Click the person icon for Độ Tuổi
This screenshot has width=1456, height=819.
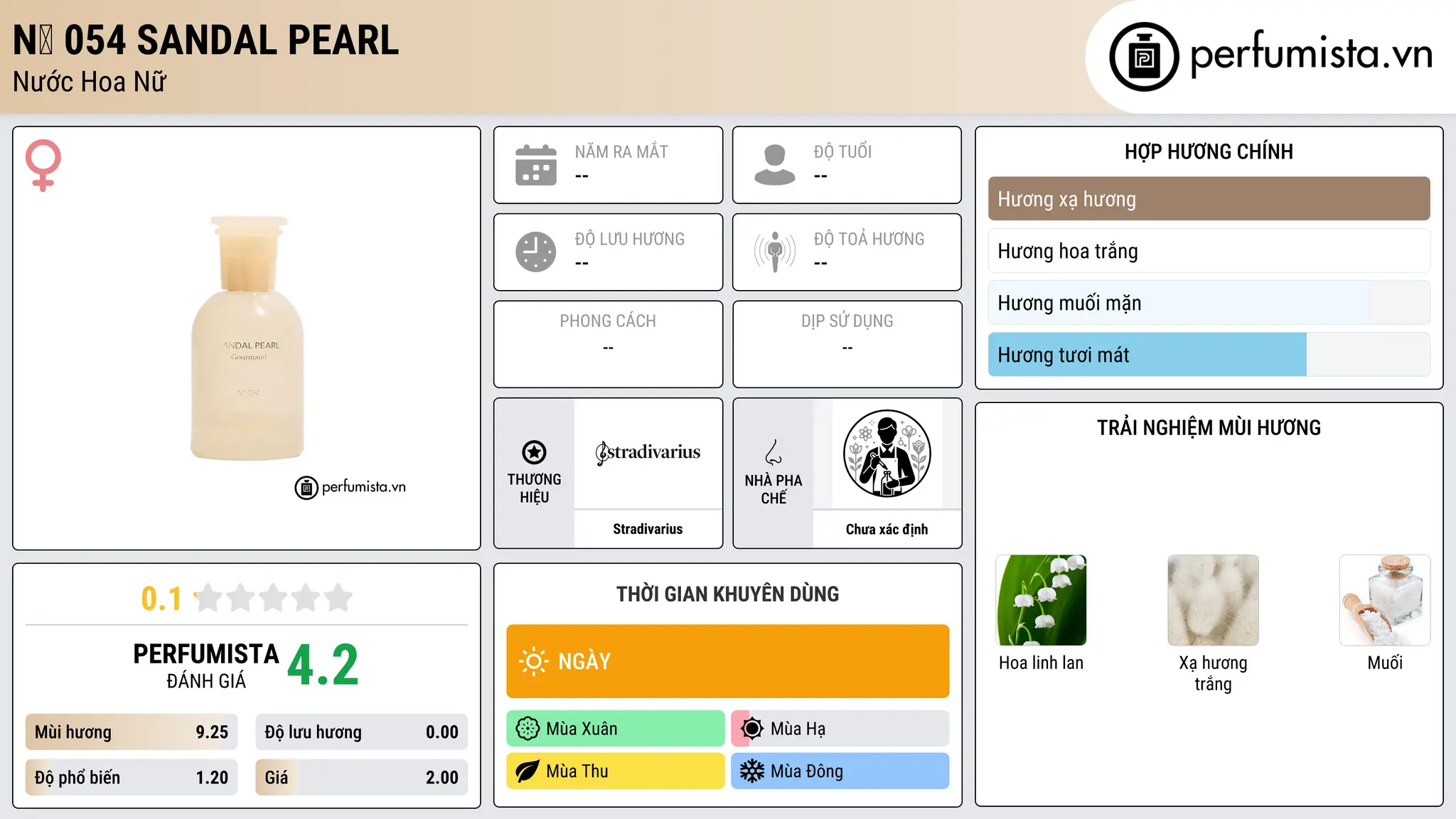(x=775, y=165)
